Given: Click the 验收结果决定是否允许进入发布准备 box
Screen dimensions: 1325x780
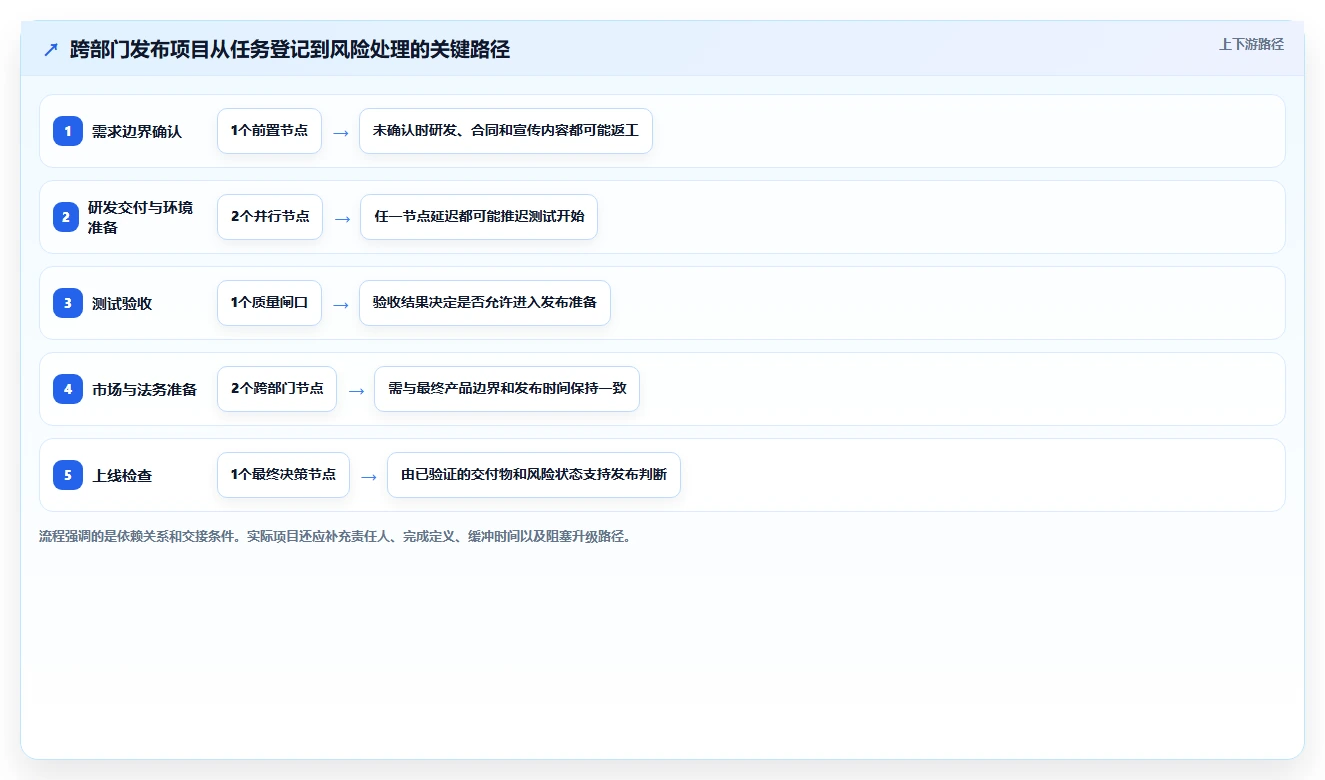Looking at the screenshot, I should point(485,303).
